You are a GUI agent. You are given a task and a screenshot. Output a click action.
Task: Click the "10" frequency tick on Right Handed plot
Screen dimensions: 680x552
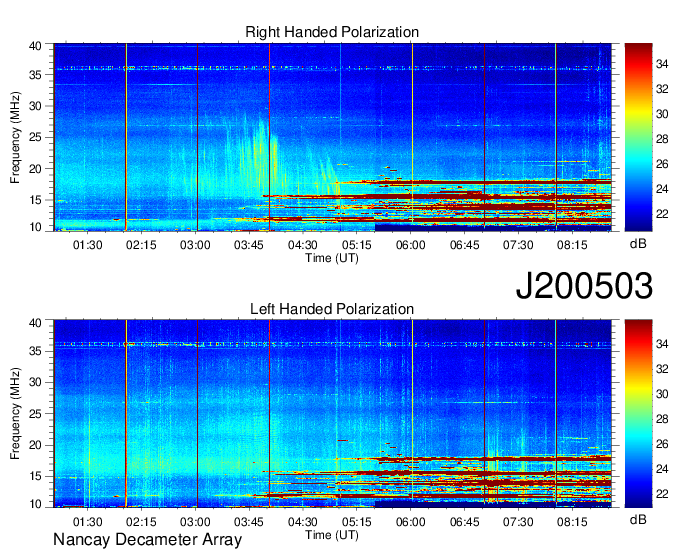[x=35, y=227]
